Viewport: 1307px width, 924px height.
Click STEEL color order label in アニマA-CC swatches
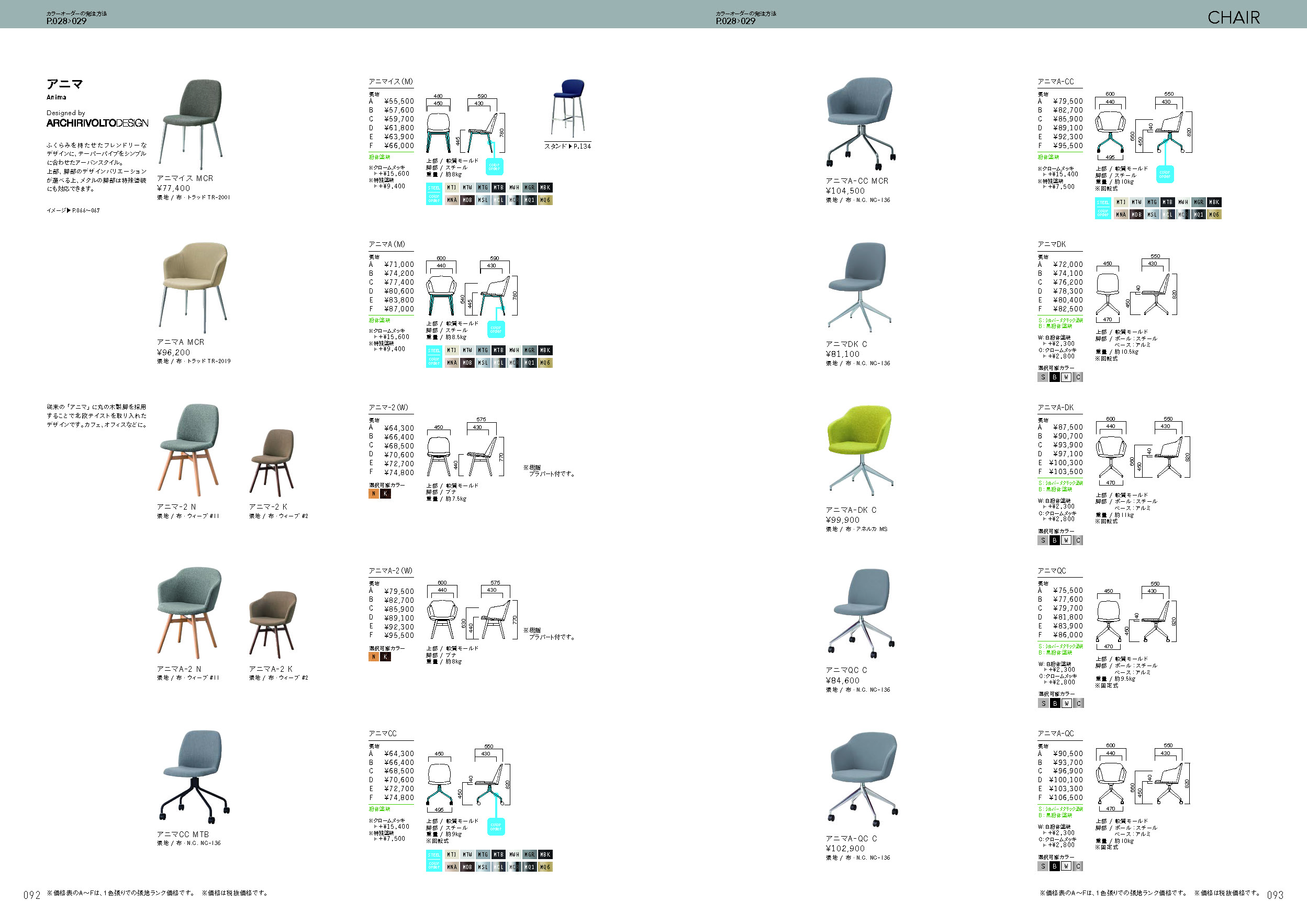click(x=1103, y=208)
